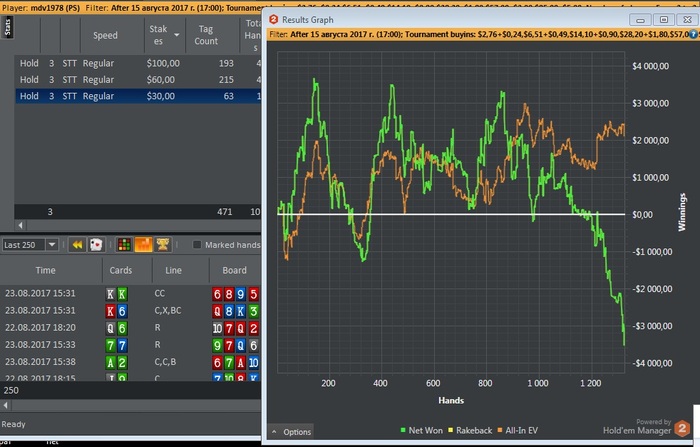
Task: Click tag count value 215
Action: click(x=226, y=79)
